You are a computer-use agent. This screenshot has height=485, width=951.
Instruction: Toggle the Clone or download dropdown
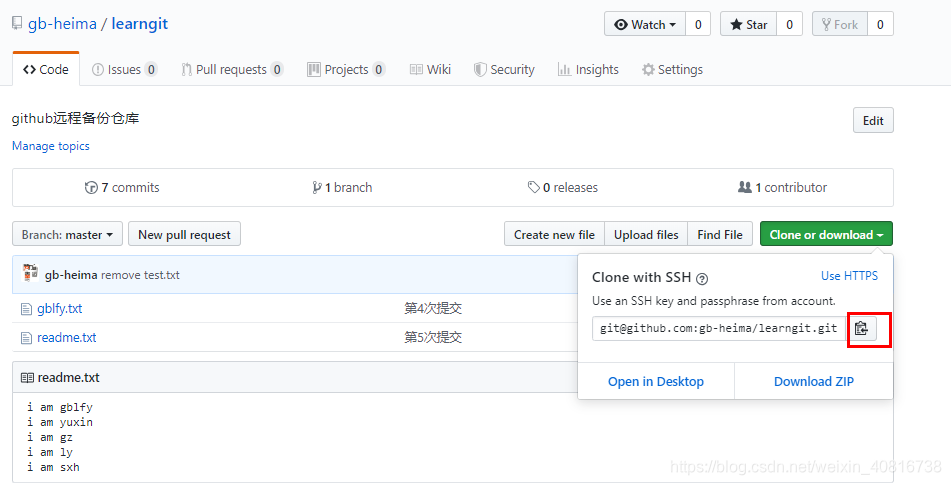826,235
